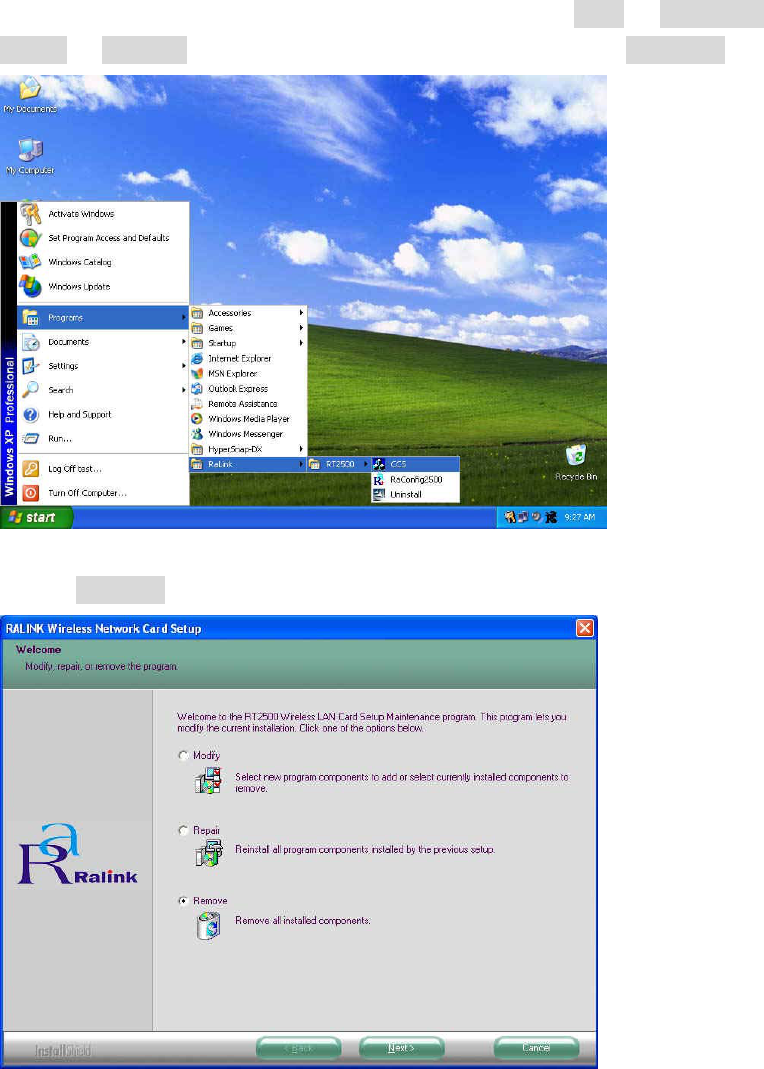Click the Turn Off Computer power icon
The height and width of the screenshot is (1069, 764).
click(31, 493)
